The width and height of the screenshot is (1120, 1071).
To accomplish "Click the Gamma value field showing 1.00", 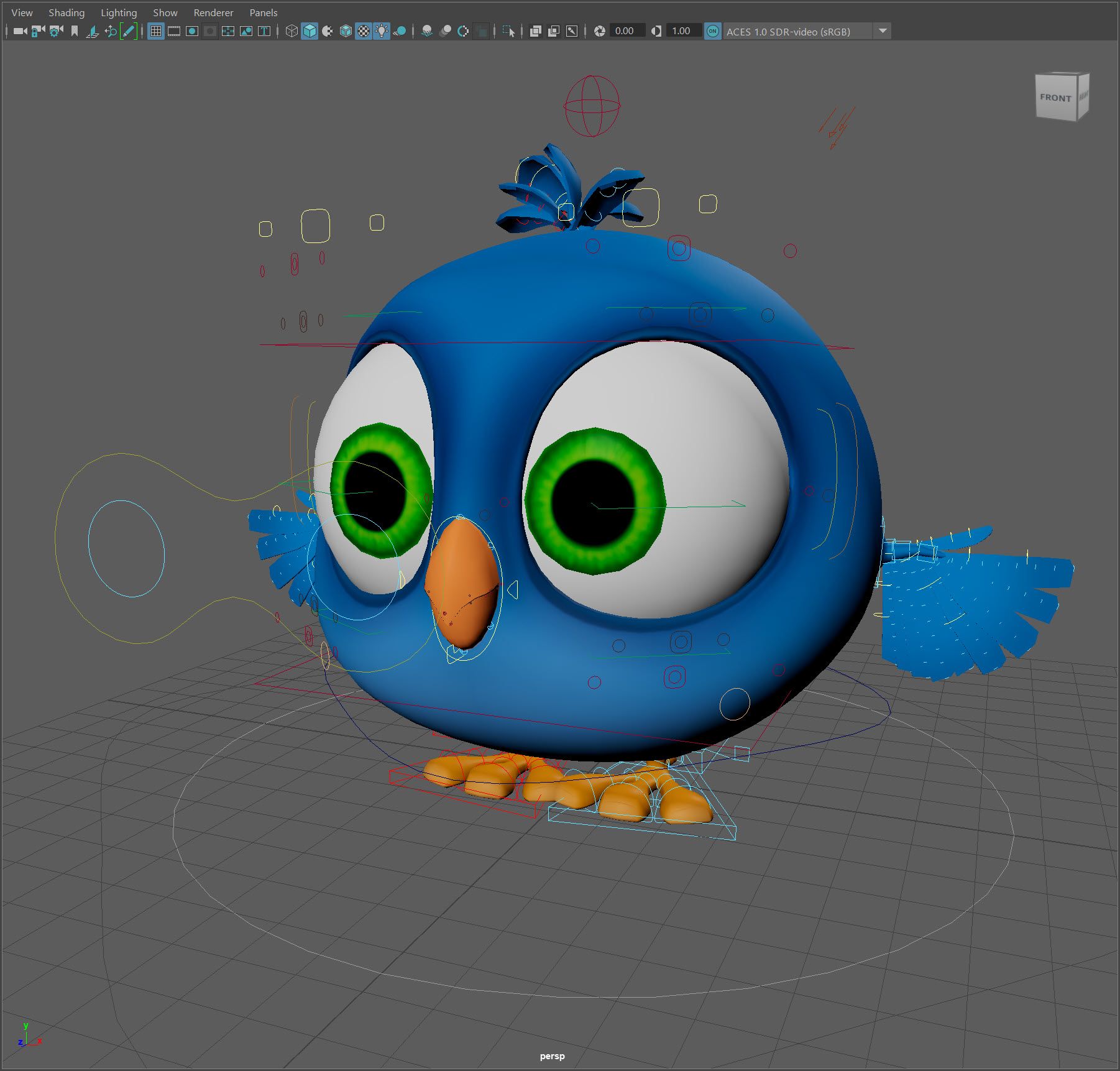I will pos(681,31).
